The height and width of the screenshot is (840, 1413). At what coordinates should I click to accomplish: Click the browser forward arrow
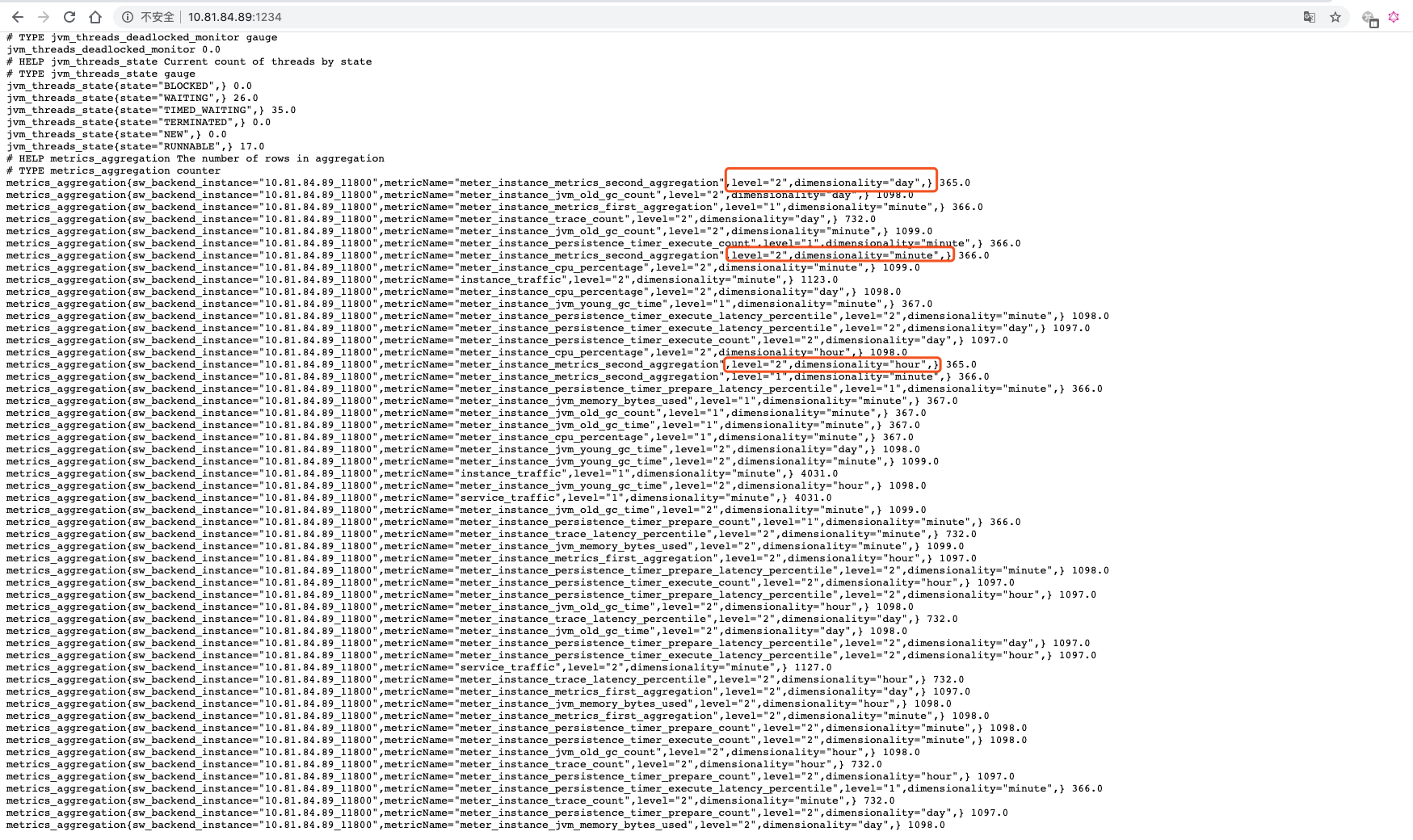(x=44, y=17)
